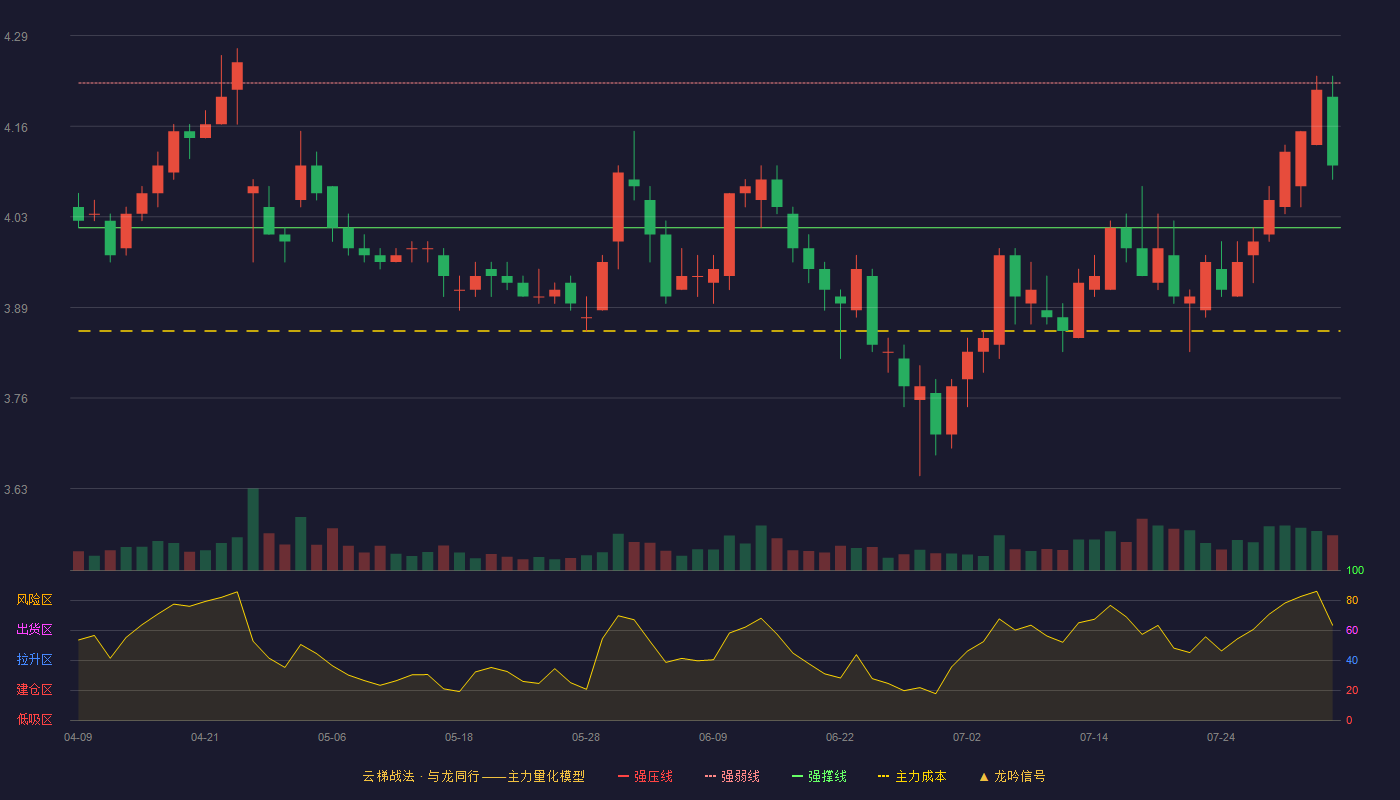Click the magenta 60 indicator scale value
Viewport: 1400px width, 800px height.
(x=1352, y=630)
